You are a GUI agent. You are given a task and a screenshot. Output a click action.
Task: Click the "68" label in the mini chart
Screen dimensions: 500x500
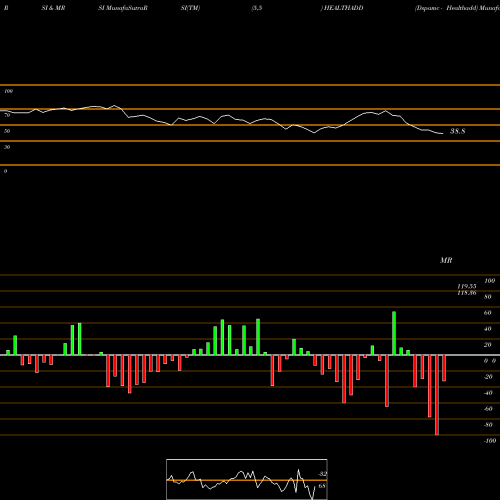point(322,486)
